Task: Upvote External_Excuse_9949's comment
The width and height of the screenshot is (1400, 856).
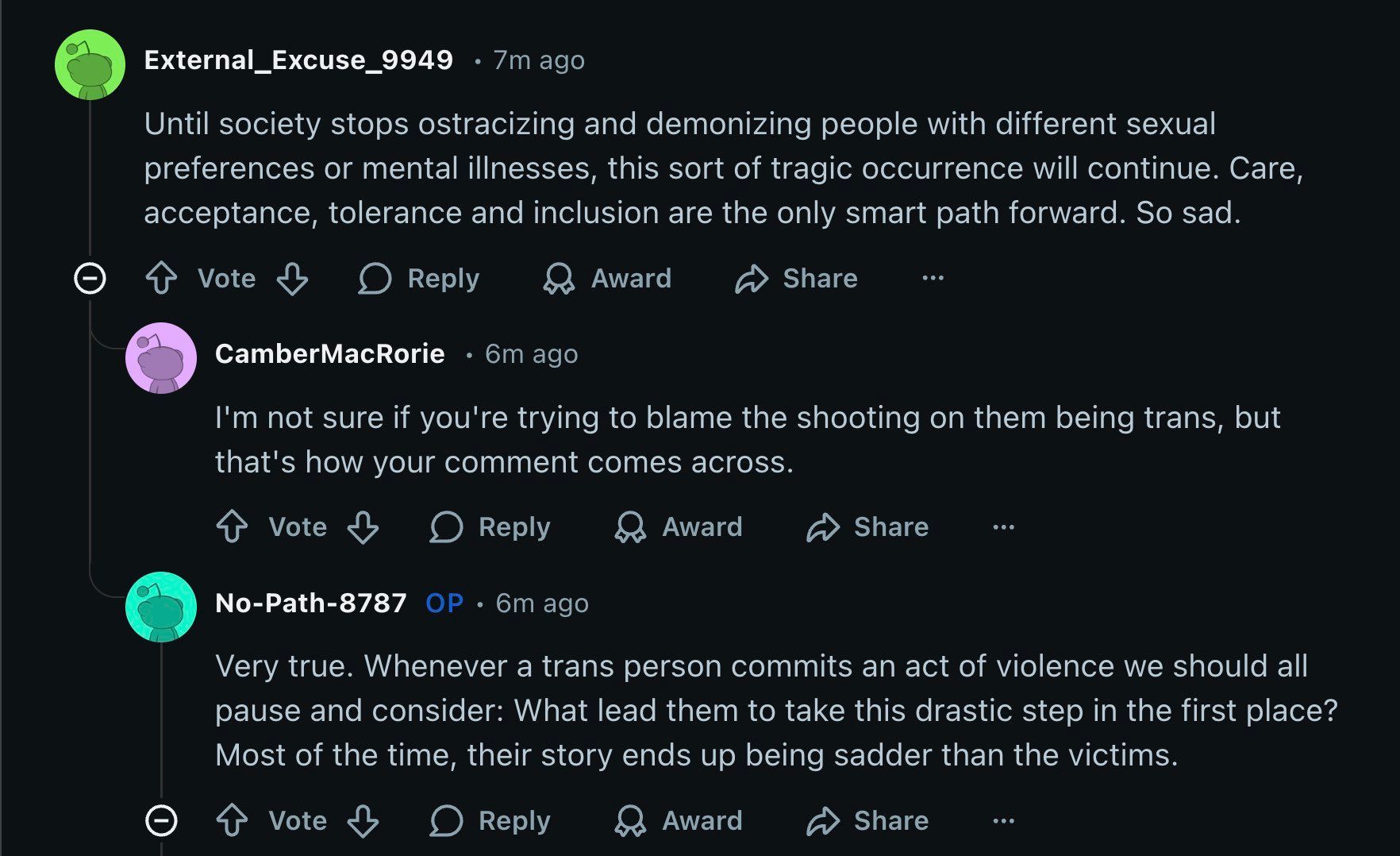Action: 162,278
